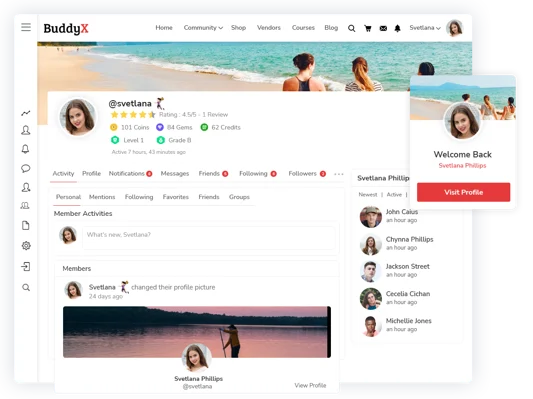Select the Mentions sub-tab
This screenshot has height=399, width=533.
(x=102, y=197)
